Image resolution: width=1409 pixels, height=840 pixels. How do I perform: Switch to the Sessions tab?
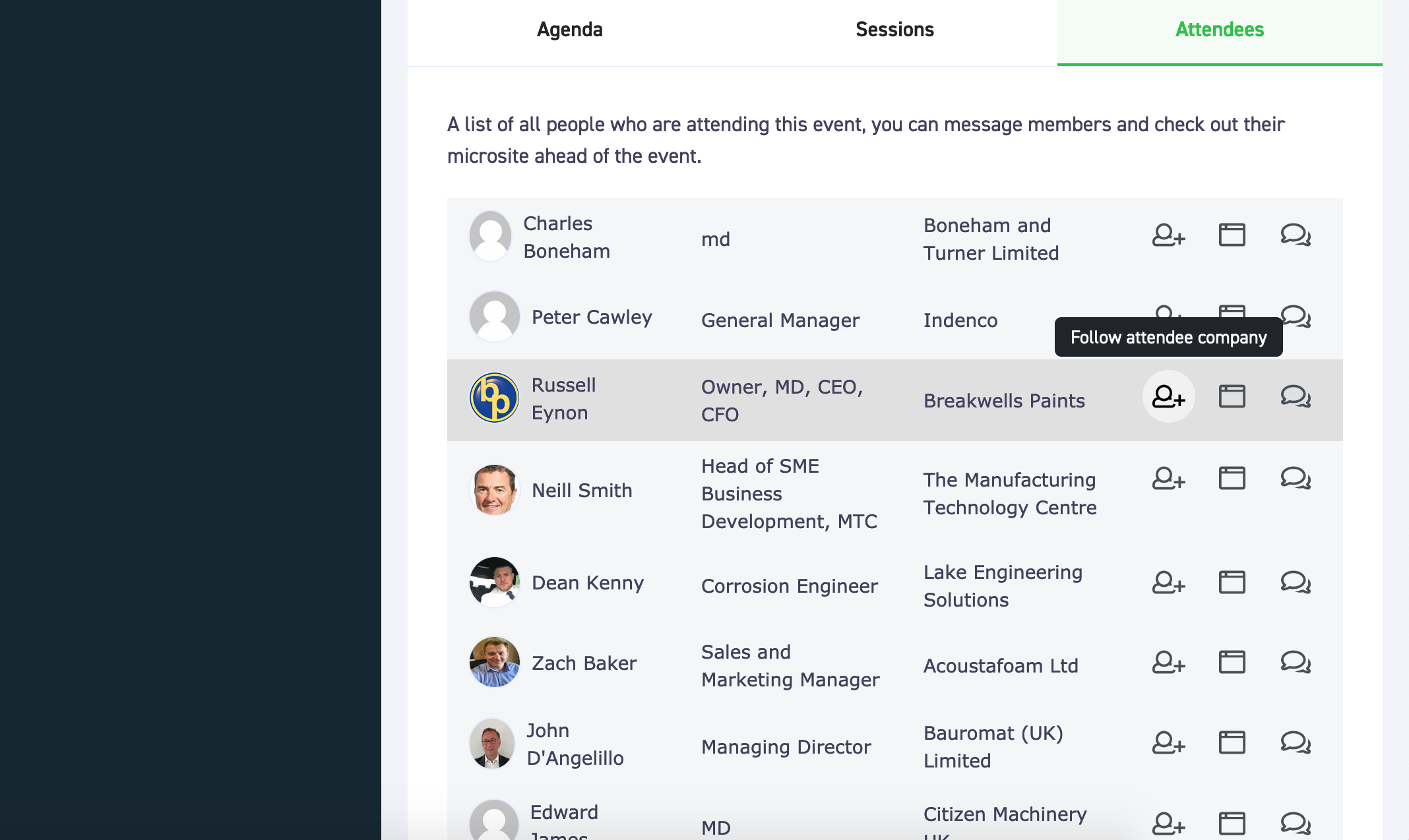894,30
